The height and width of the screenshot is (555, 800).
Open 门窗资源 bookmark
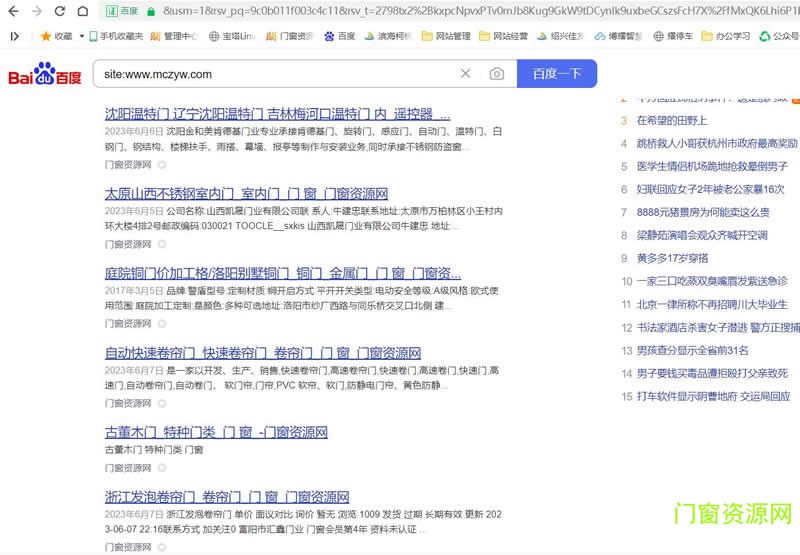[289, 36]
